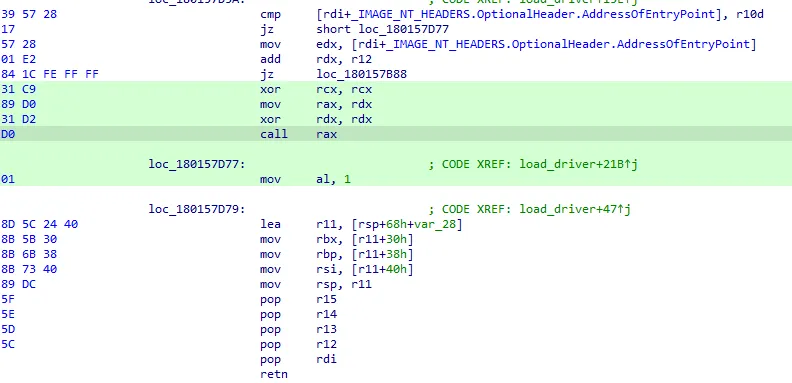Open the load_driver+21B code cross-reference
Viewport: 792px width, 383px height.
tap(578, 164)
